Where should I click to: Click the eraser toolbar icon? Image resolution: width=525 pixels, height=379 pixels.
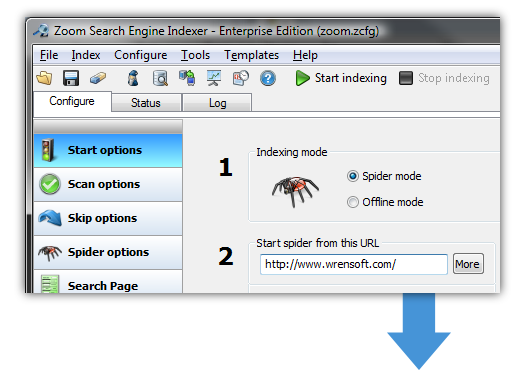point(98,78)
